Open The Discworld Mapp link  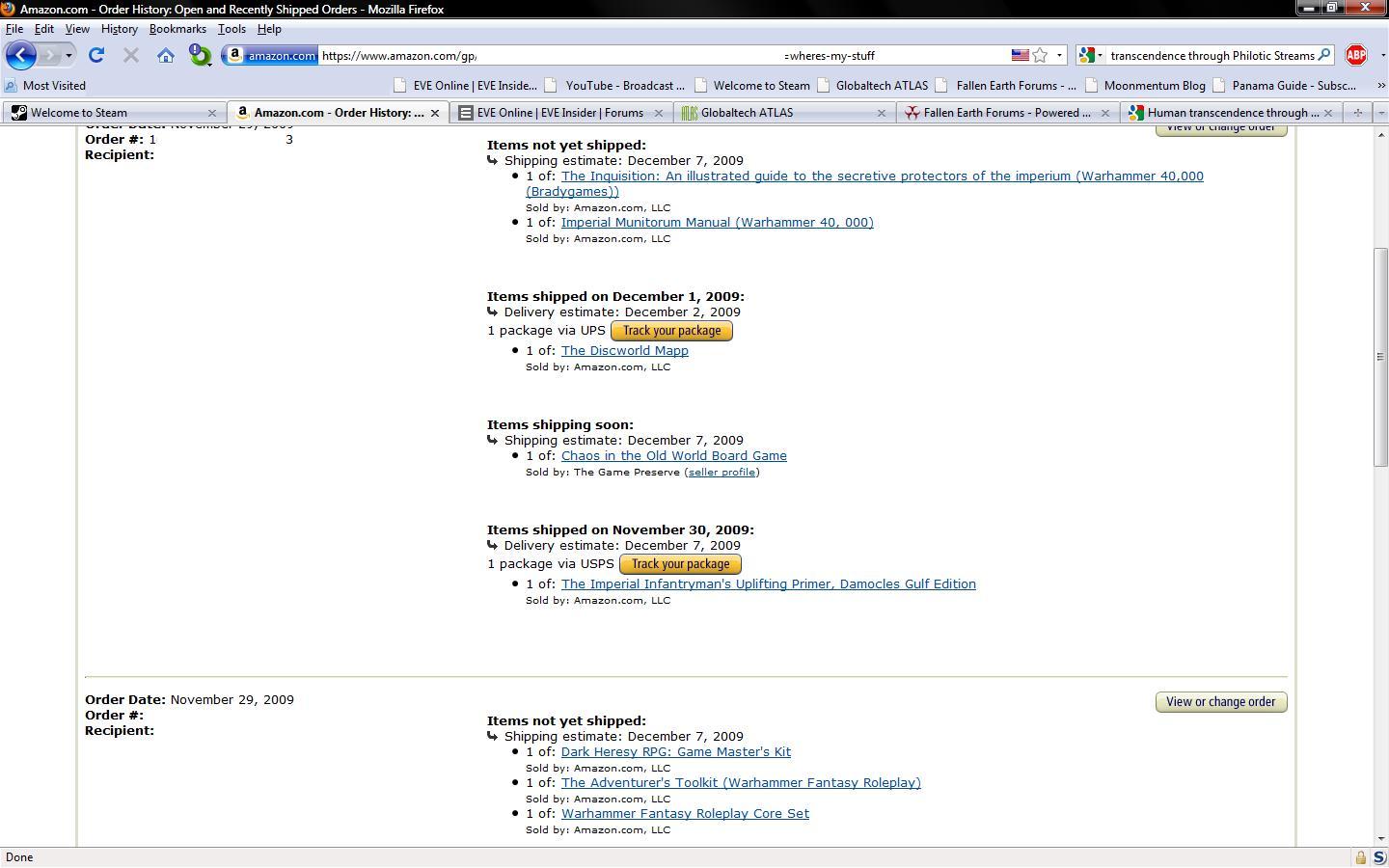(x=625, y=351)
